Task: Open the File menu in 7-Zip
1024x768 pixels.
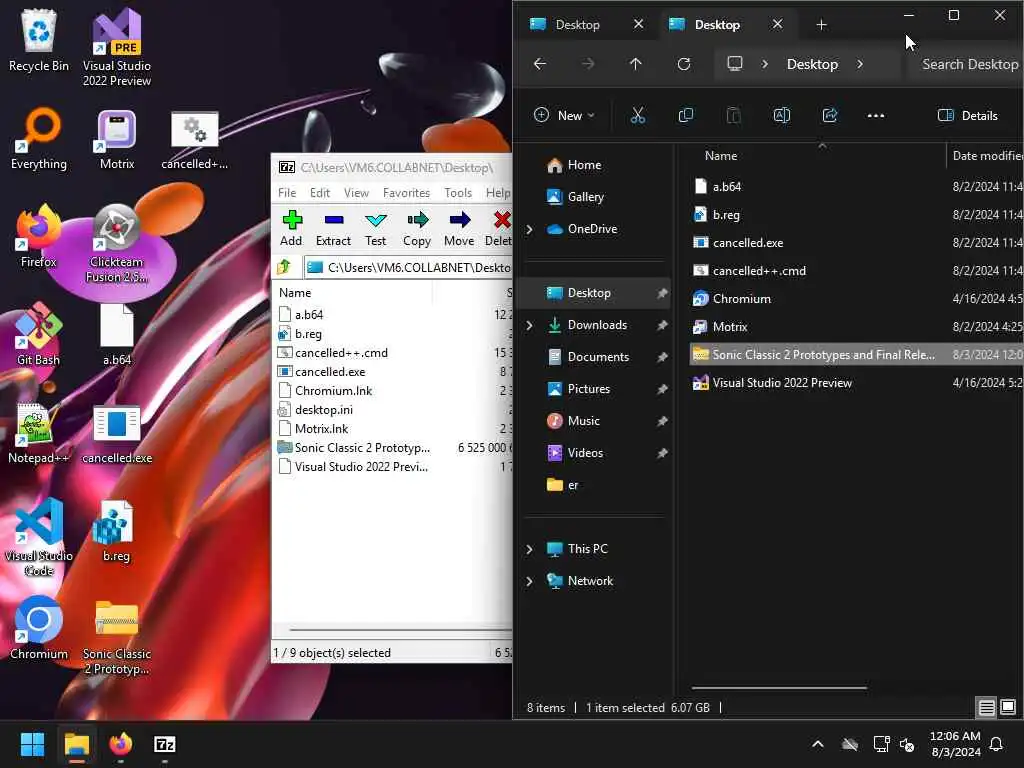Action: coord(287,193)
